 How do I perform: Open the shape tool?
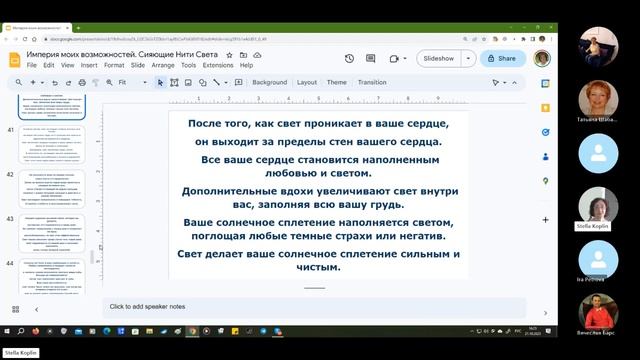(x=202, y=82)
